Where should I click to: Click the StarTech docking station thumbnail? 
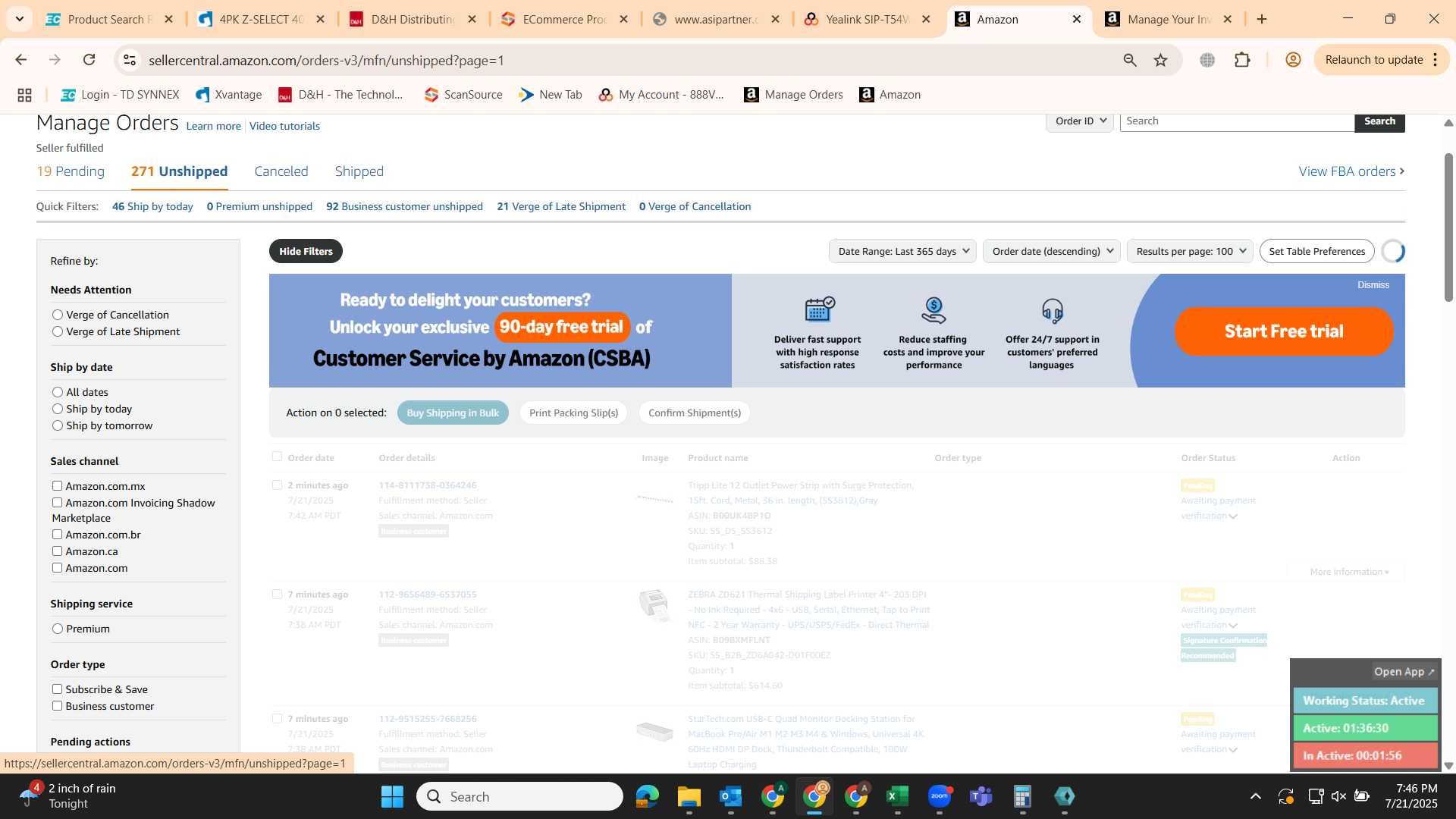(x=654, y=730)
